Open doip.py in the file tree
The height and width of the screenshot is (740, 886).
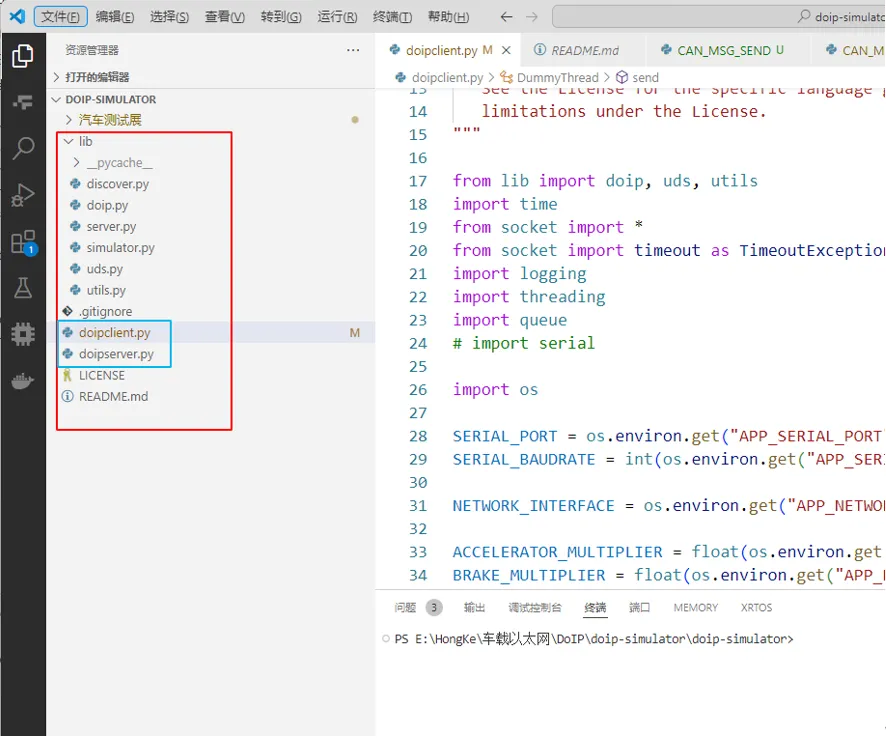tap(107, 205)
